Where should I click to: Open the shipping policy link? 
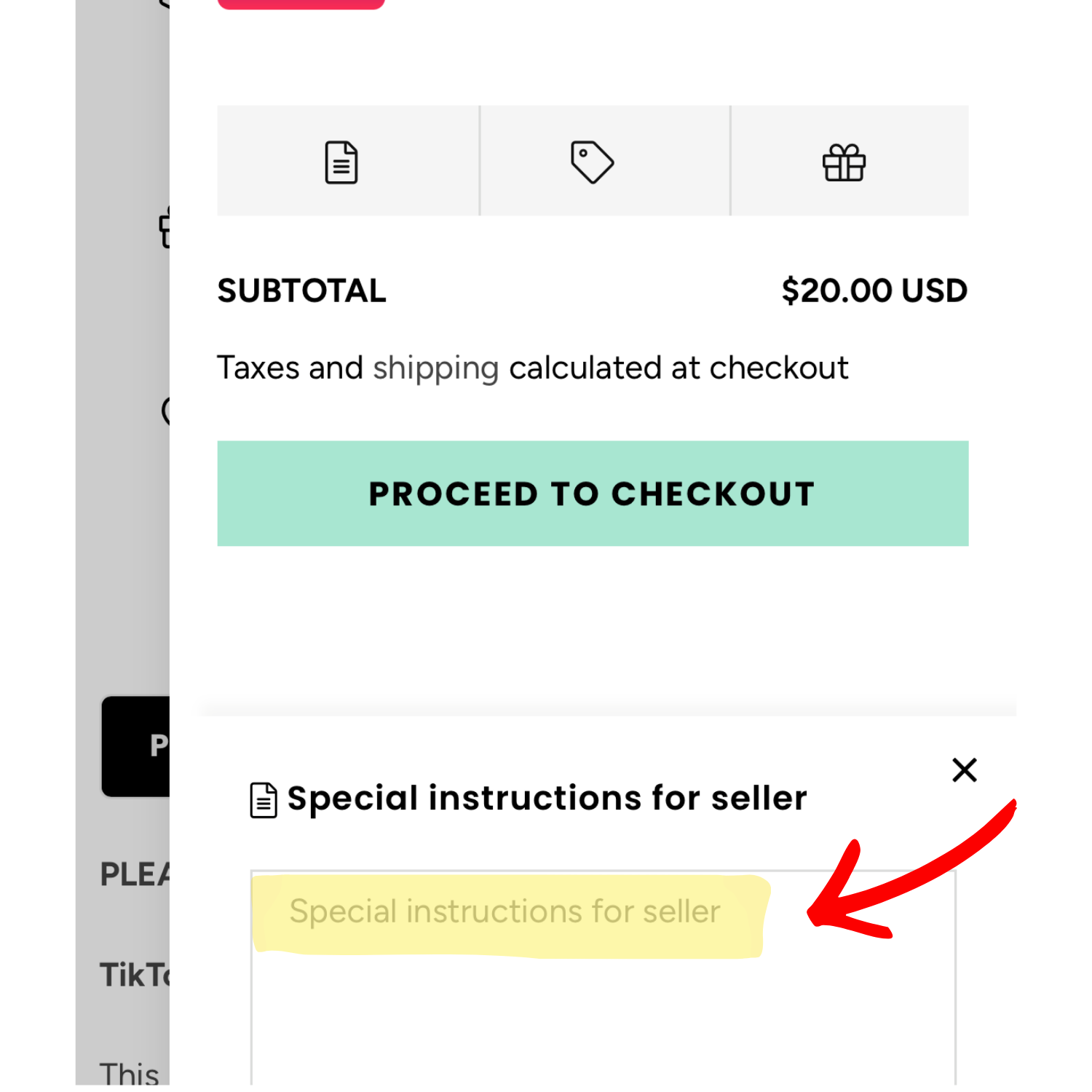(x=435, y=368)
